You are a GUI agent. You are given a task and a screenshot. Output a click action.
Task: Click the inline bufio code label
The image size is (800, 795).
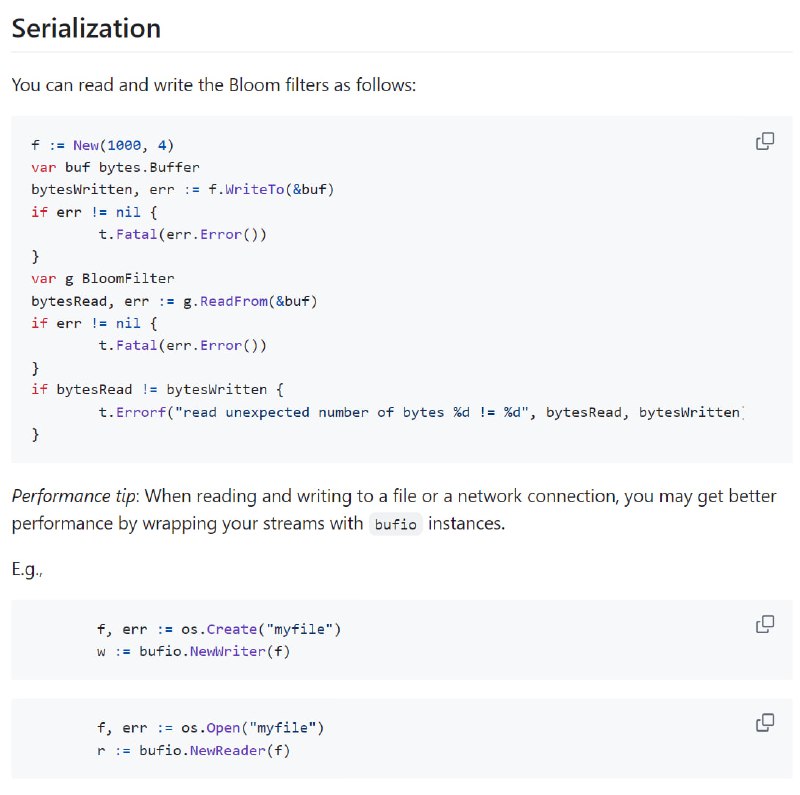pyautogui.click(x=395, y=524)
